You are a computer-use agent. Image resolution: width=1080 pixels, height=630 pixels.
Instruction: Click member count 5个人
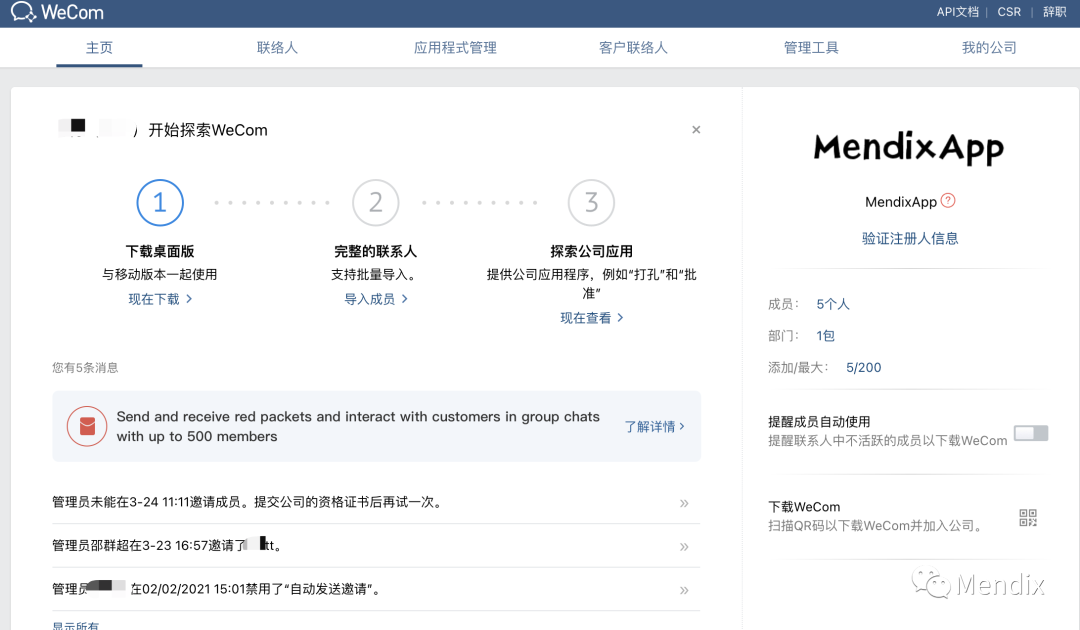[833, 304]
